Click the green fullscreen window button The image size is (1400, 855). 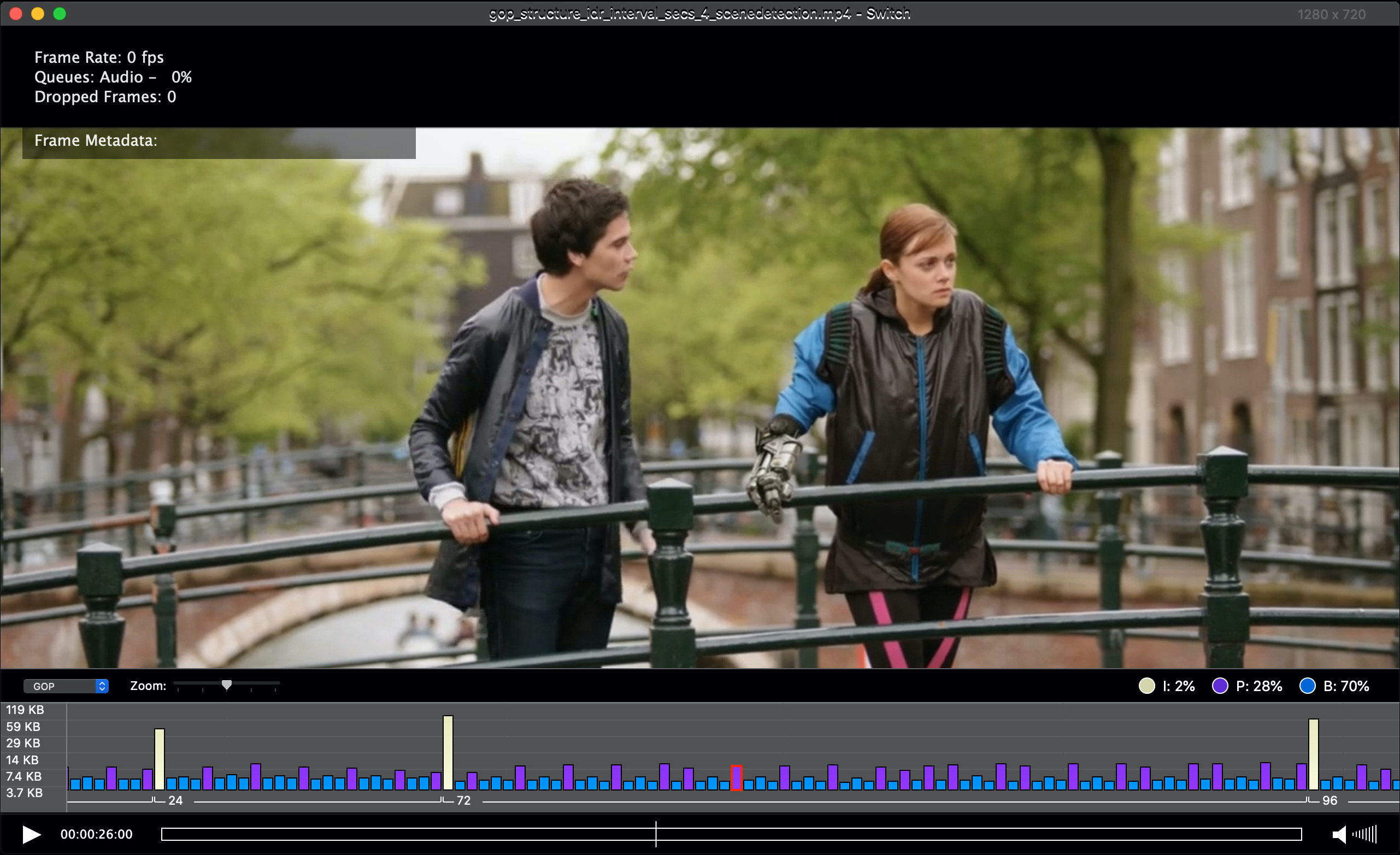[60, 14]
